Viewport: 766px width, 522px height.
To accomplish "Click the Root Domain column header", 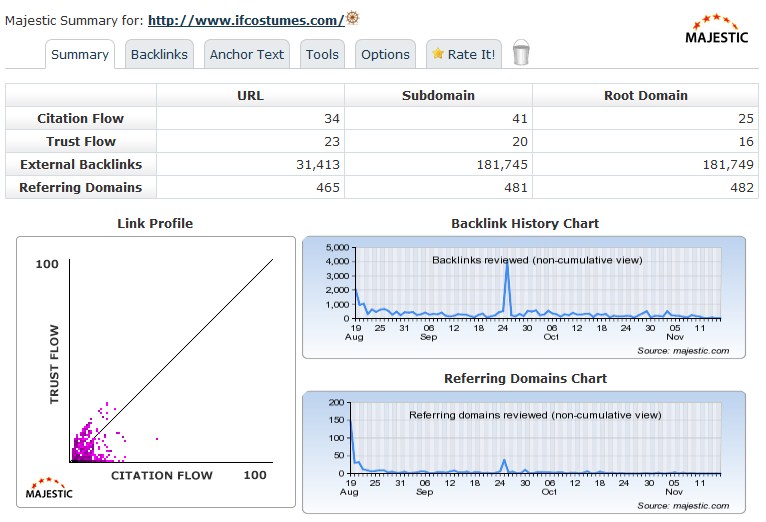I will (x=645, y=96).
